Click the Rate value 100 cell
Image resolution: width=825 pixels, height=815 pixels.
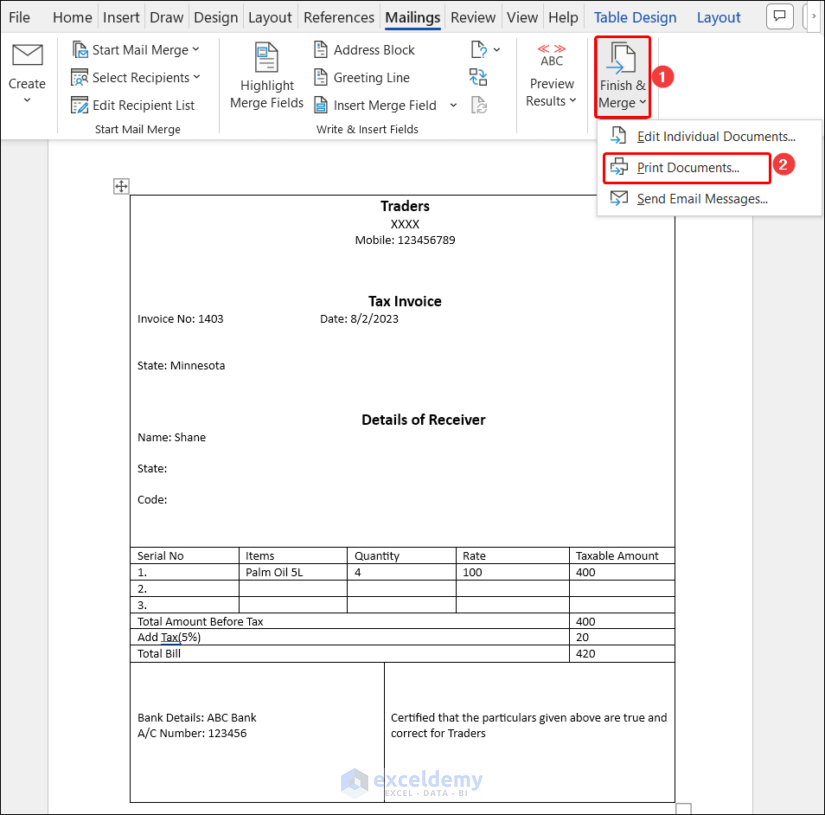click(x=512, y=572)
